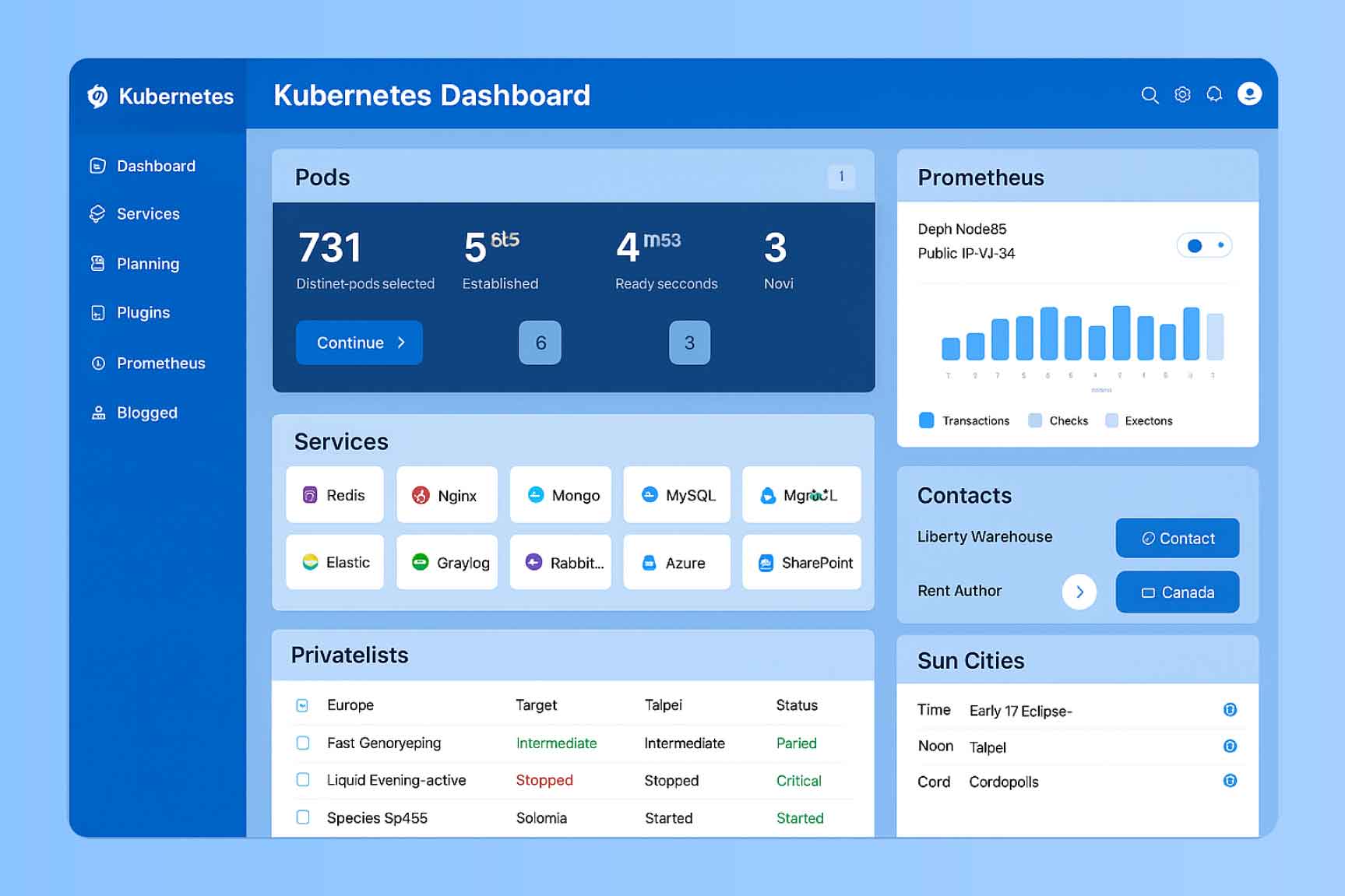Expand the Continue button arrow
Image resolution: width=1345 pixels, height=896 pixels.
pyautogui.click(x=401, y=343)
